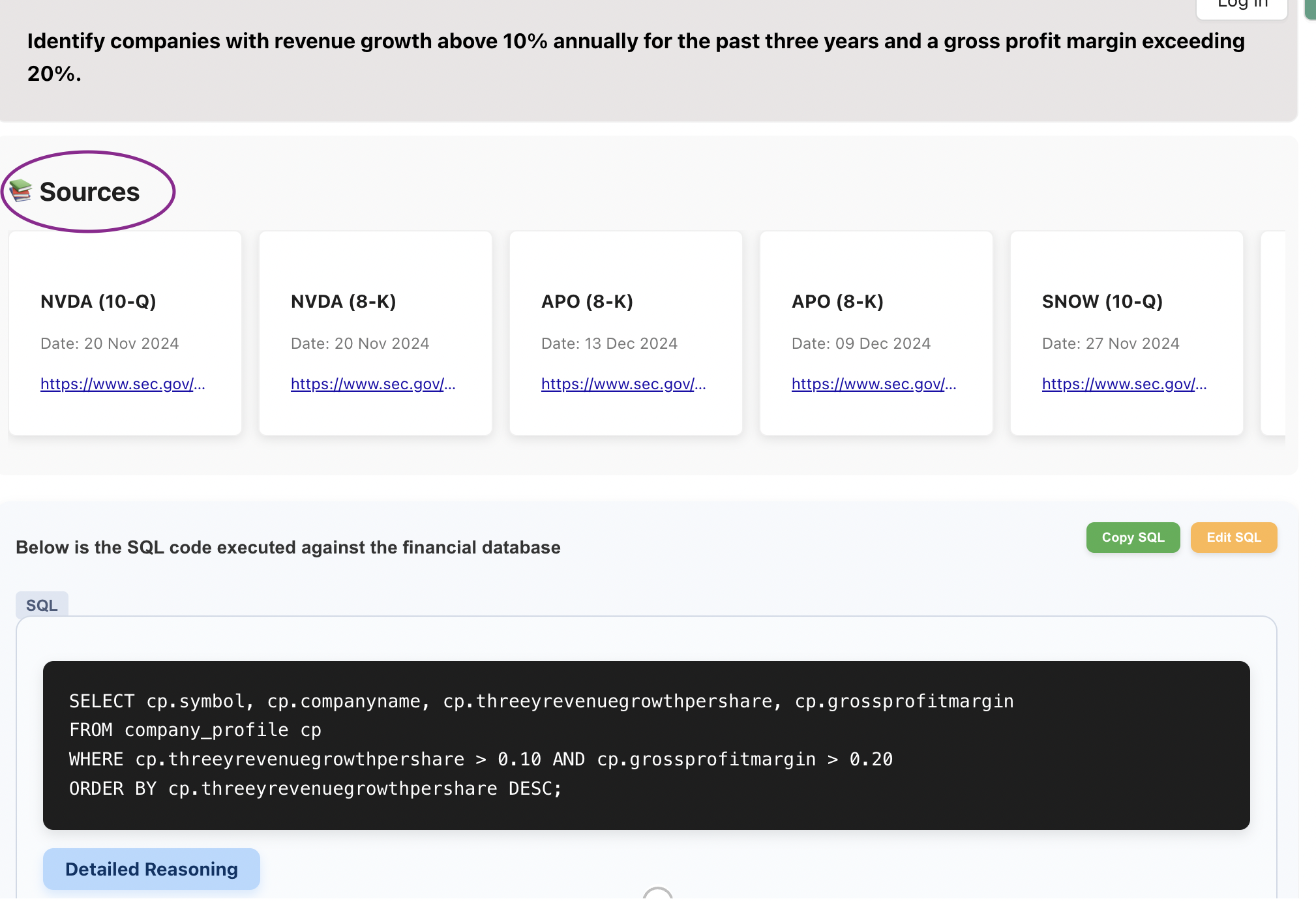Select the NVDA (10-Q) source card title
Screen dimensions: 1316x901
pyautogui.click(x=98, y=301)
